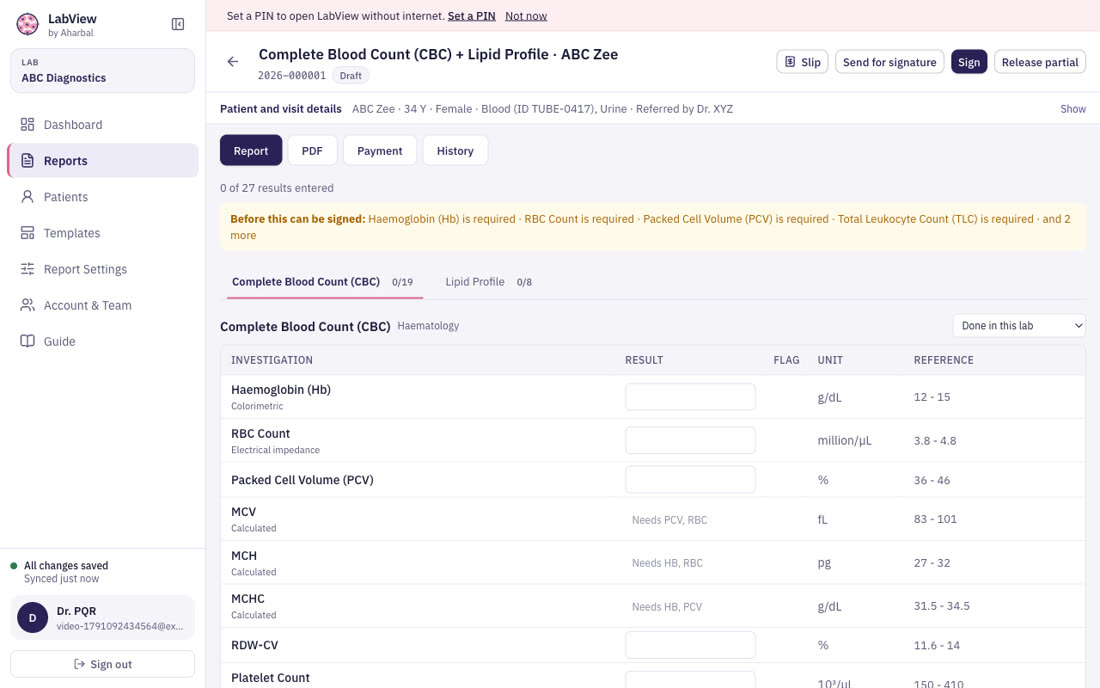Switch to the Report tab
Image resolution: width=1100 pixels, height=688 pixels.
251,150
